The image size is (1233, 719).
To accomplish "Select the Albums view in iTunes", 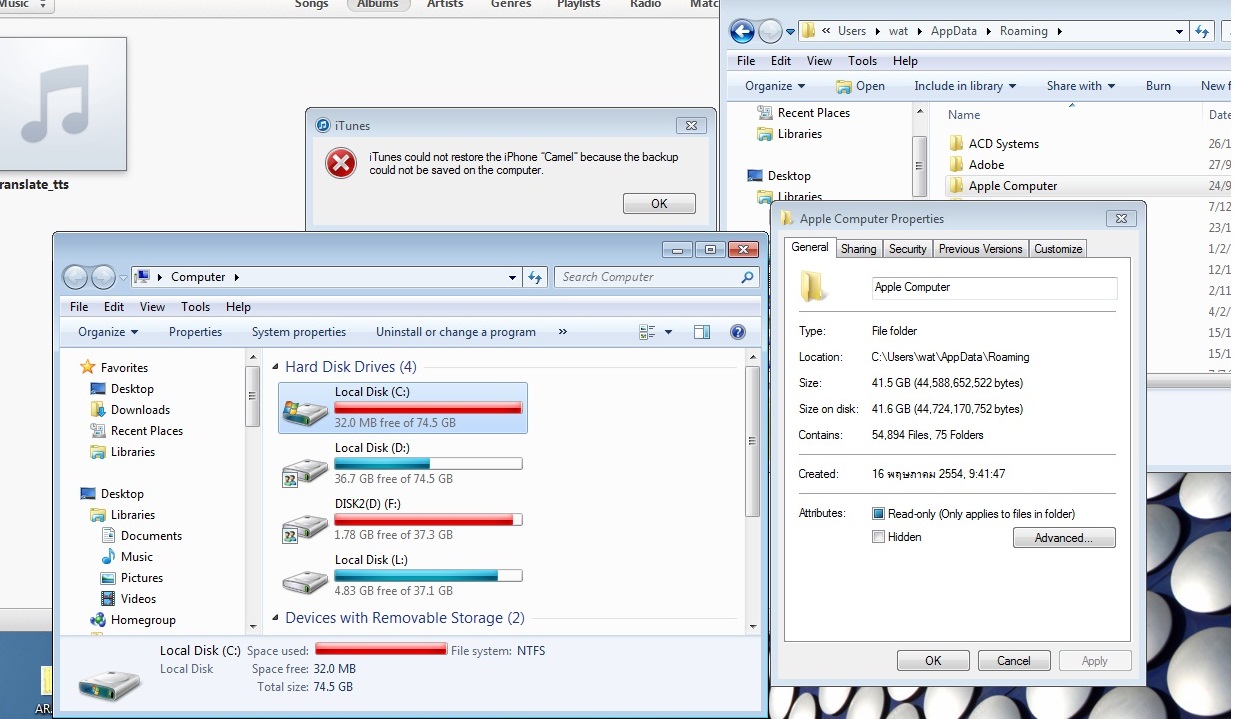I will tap(378, 4).
